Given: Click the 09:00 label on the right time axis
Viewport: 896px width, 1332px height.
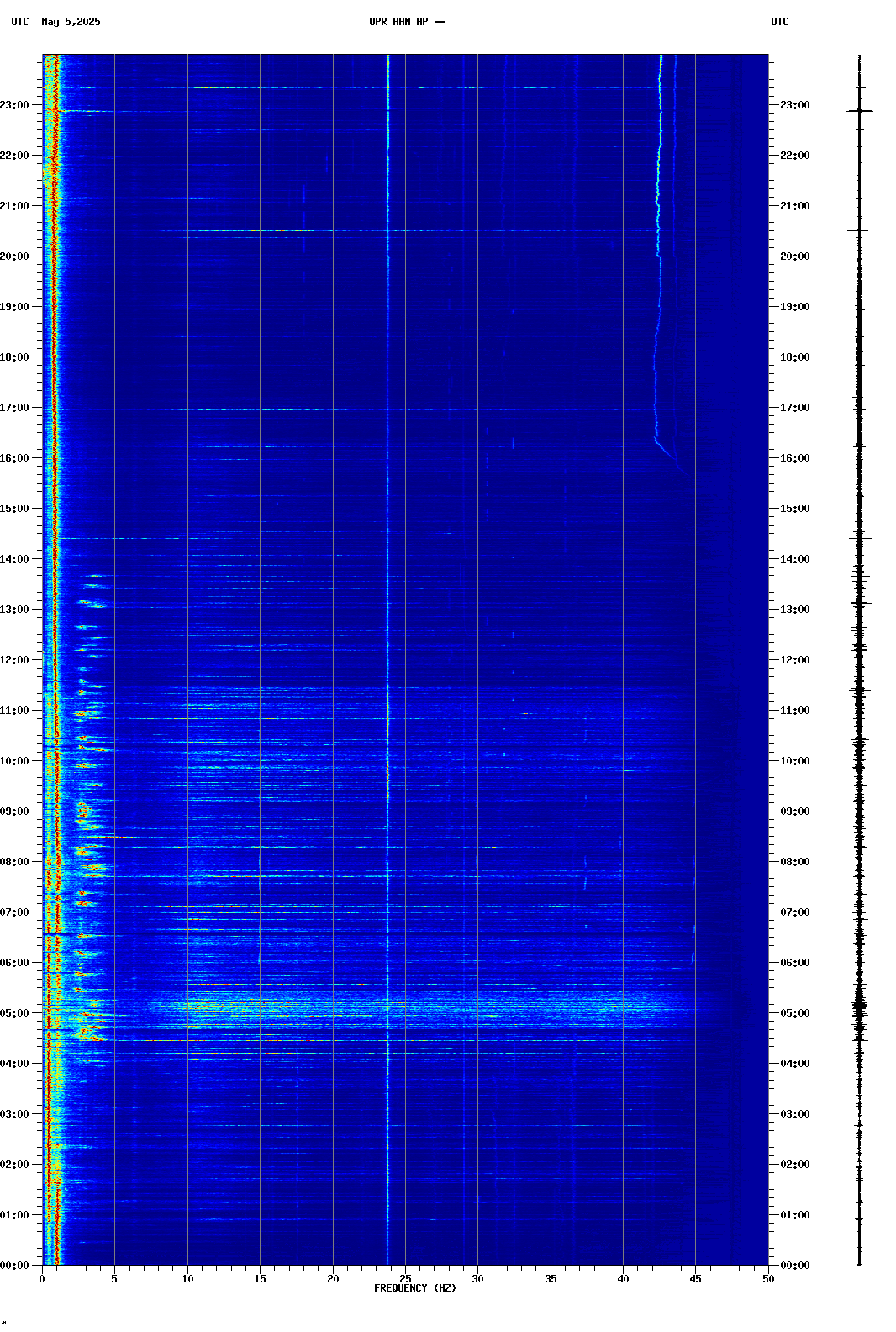Looking at the screenshot, I should click(x=794, y=811).
